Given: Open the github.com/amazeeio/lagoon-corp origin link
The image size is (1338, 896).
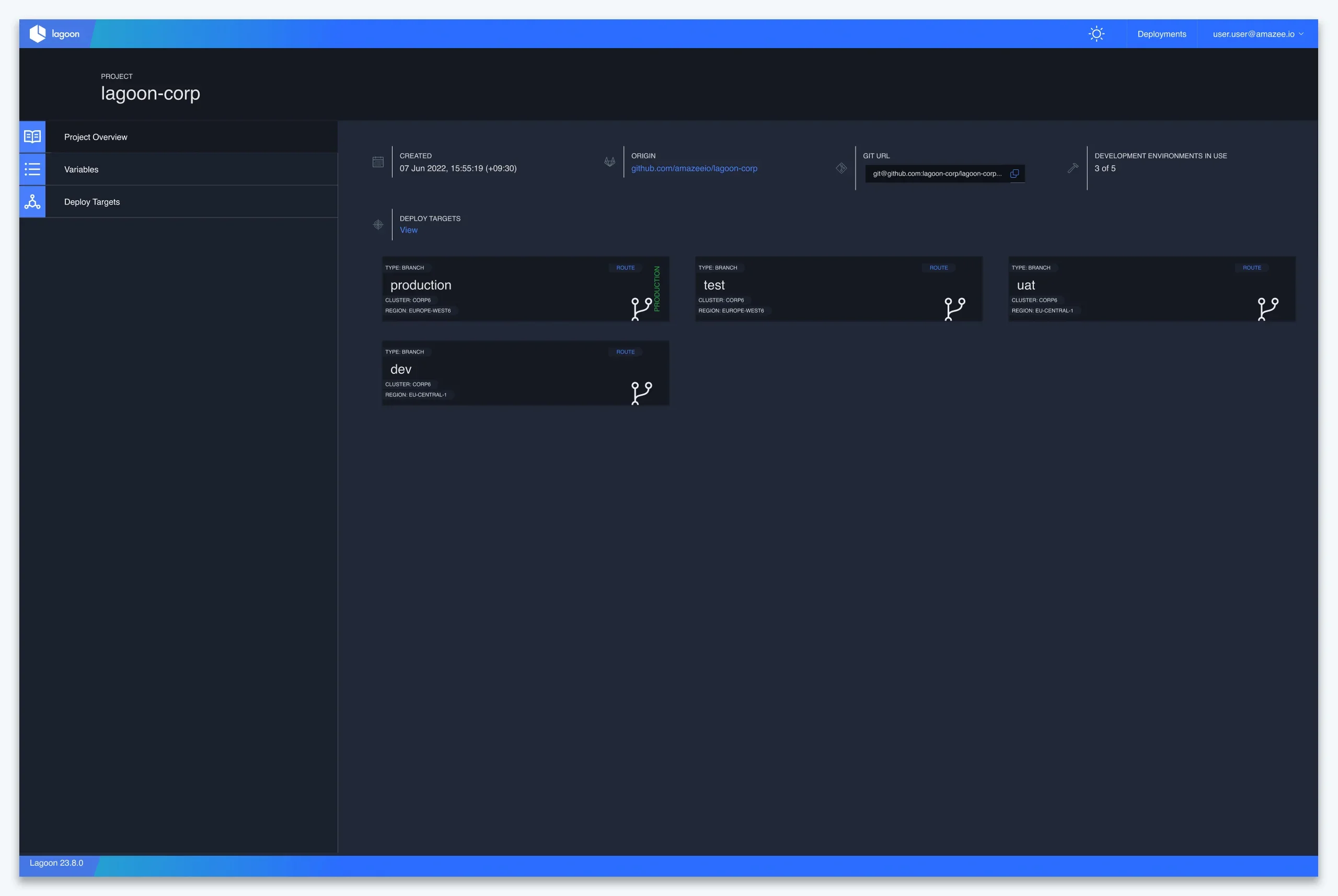Looking at the screenshot, I should (694, 168).
